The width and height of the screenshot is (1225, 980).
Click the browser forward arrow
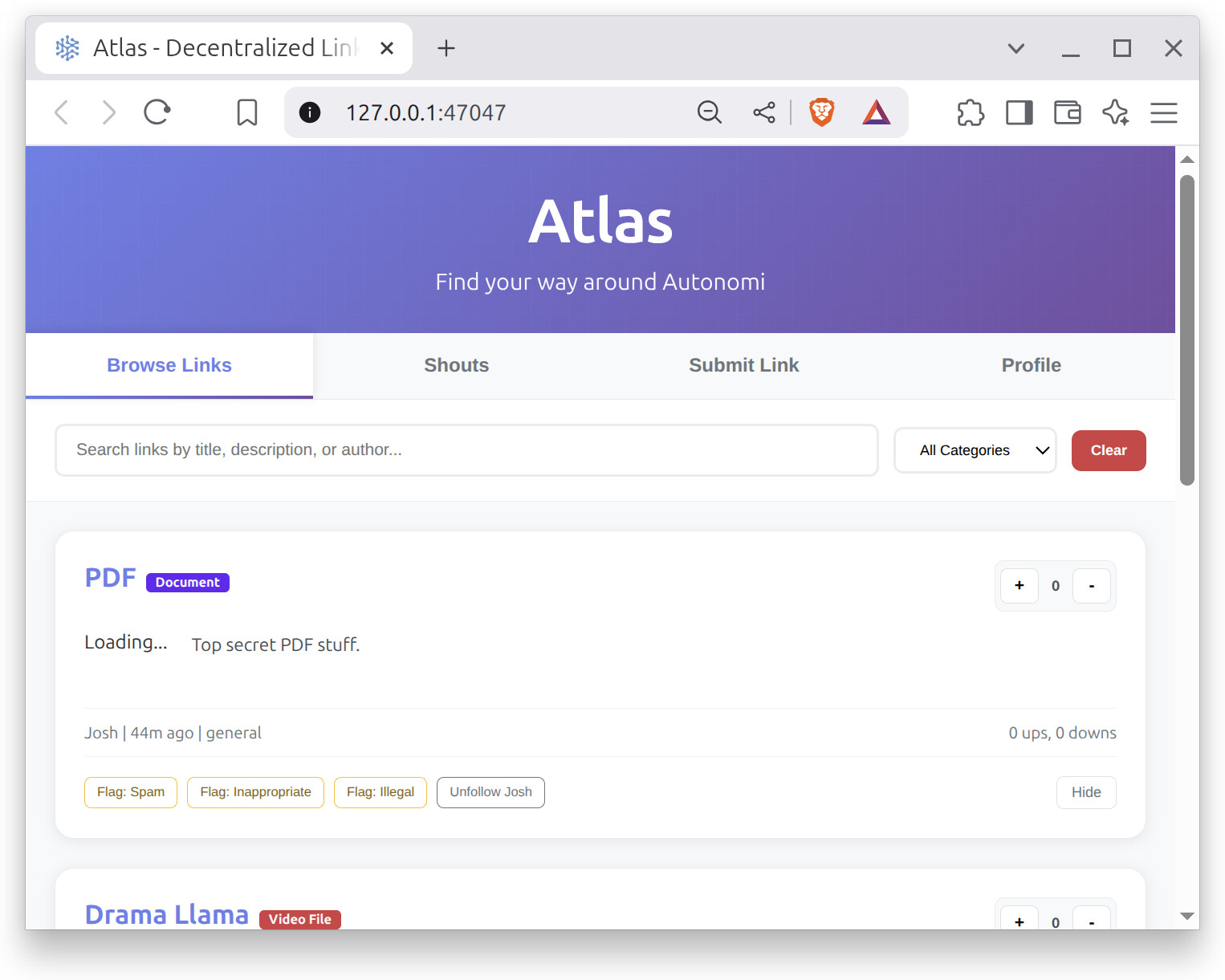(x=109, y=112)
